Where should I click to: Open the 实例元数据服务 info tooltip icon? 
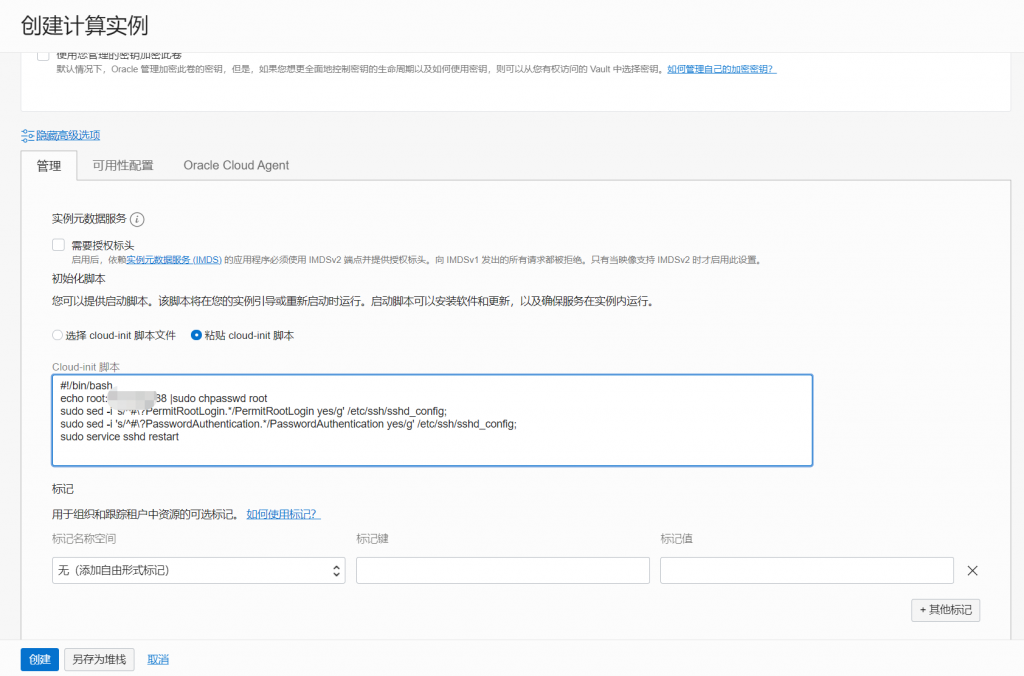click(x=138, y=220)
